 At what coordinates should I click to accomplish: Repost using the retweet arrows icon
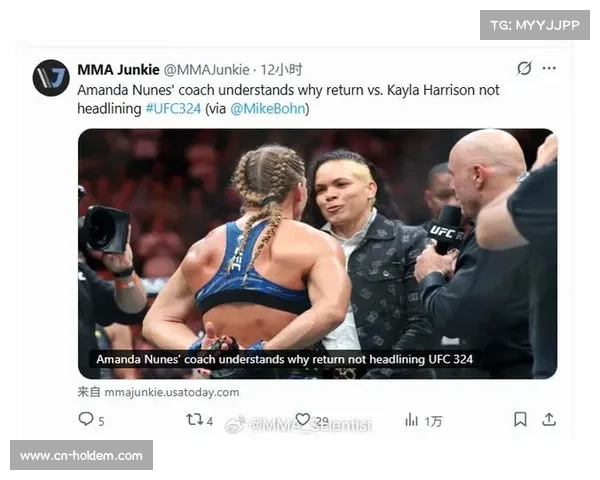coord(194,420)
